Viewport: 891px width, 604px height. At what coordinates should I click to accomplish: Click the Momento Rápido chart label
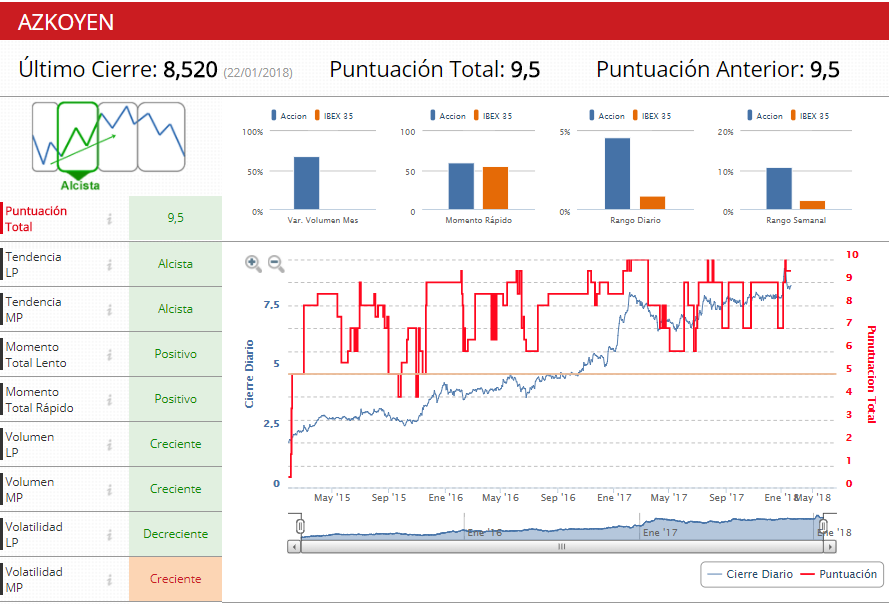pos(478,220)
